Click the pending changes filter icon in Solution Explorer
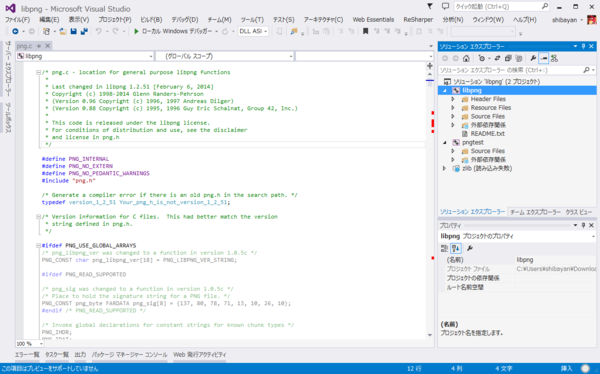Image resolution: width=600 pixels, height=374 pixels. 481,58
